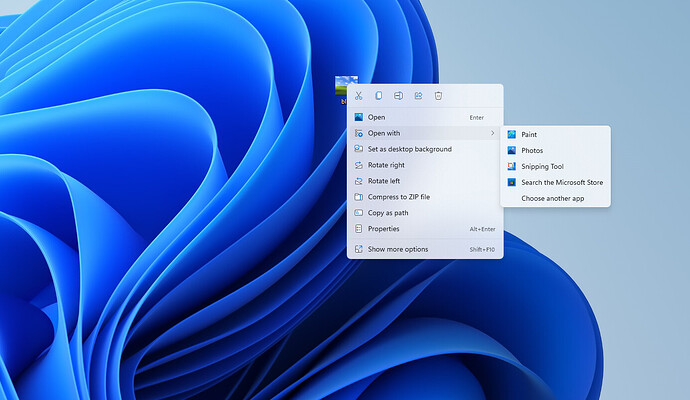Open the image with Paint
Screen dimensions: 690x400
[x=529, y=134]
